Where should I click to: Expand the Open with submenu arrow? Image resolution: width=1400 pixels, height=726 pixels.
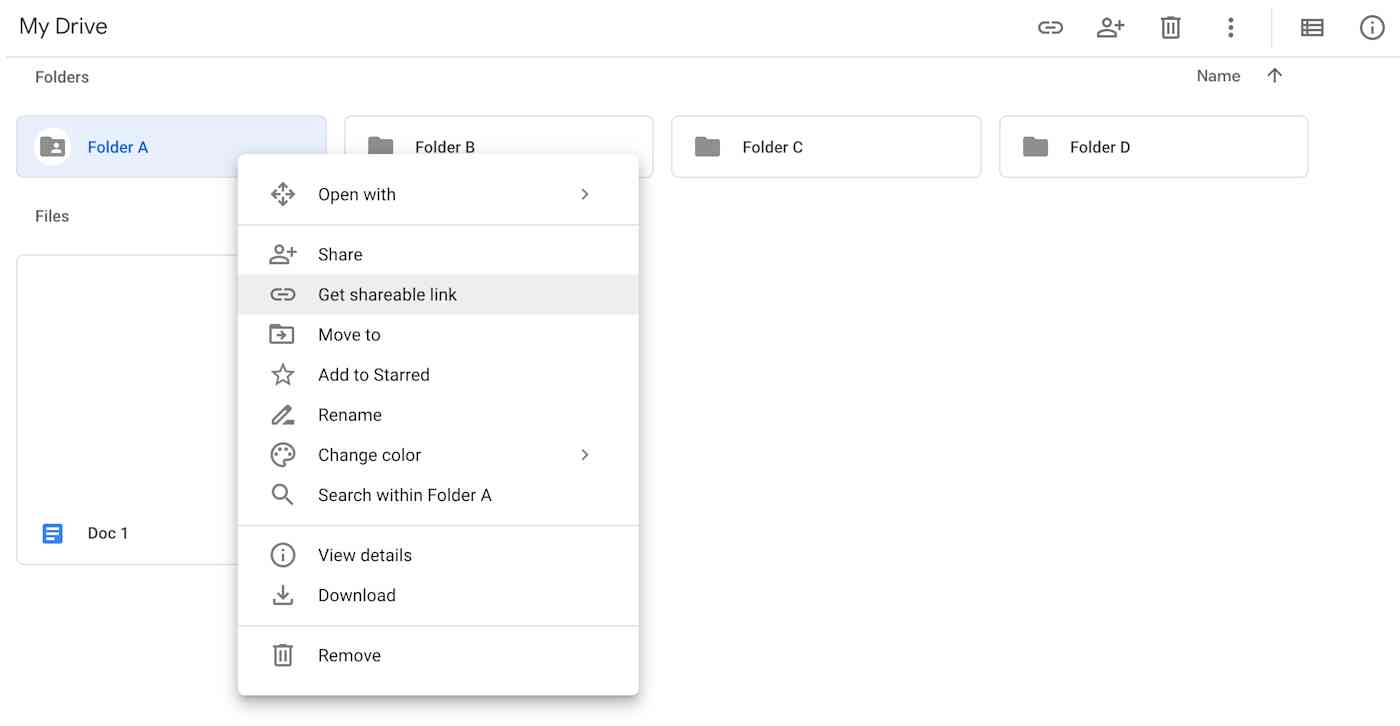point(585,194)
